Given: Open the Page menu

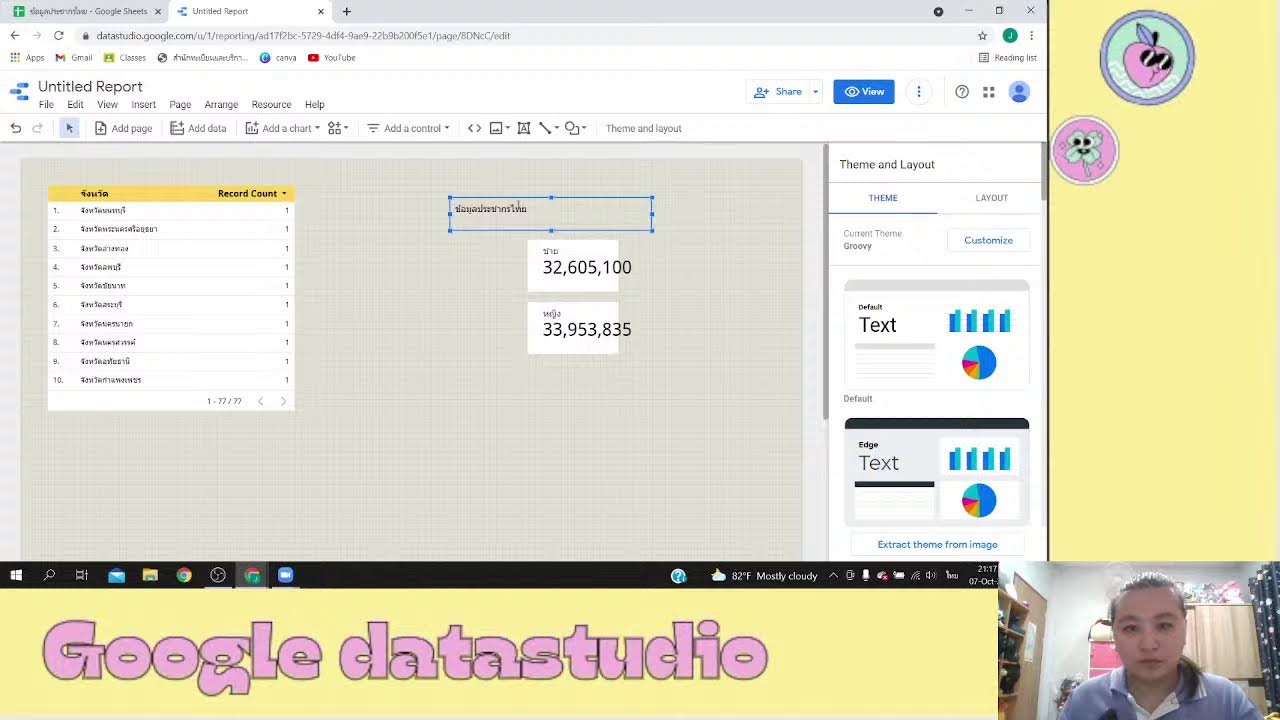Looking at the screenshot, I should coord(180,104).
